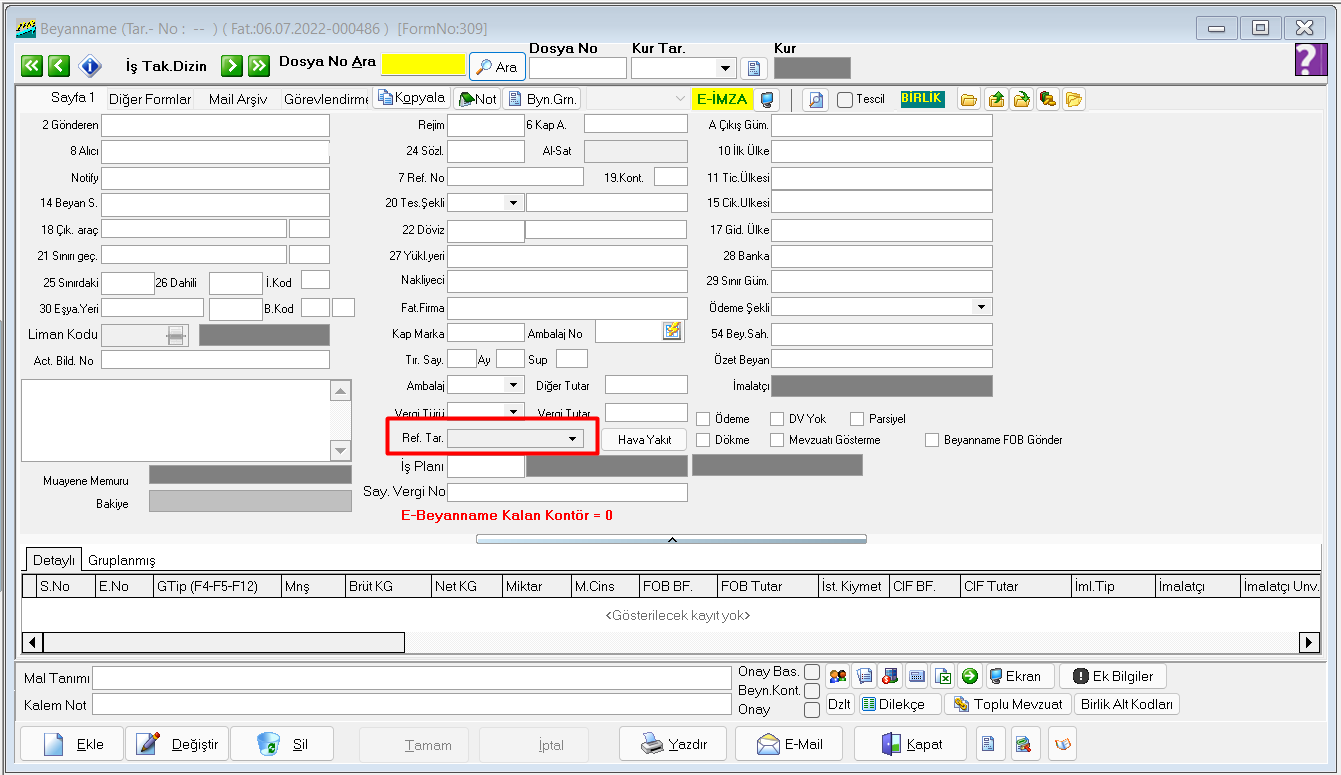Click the two-person users icon
The width and height of the screenshot is (1341, 775).
[x=838, y=676]
